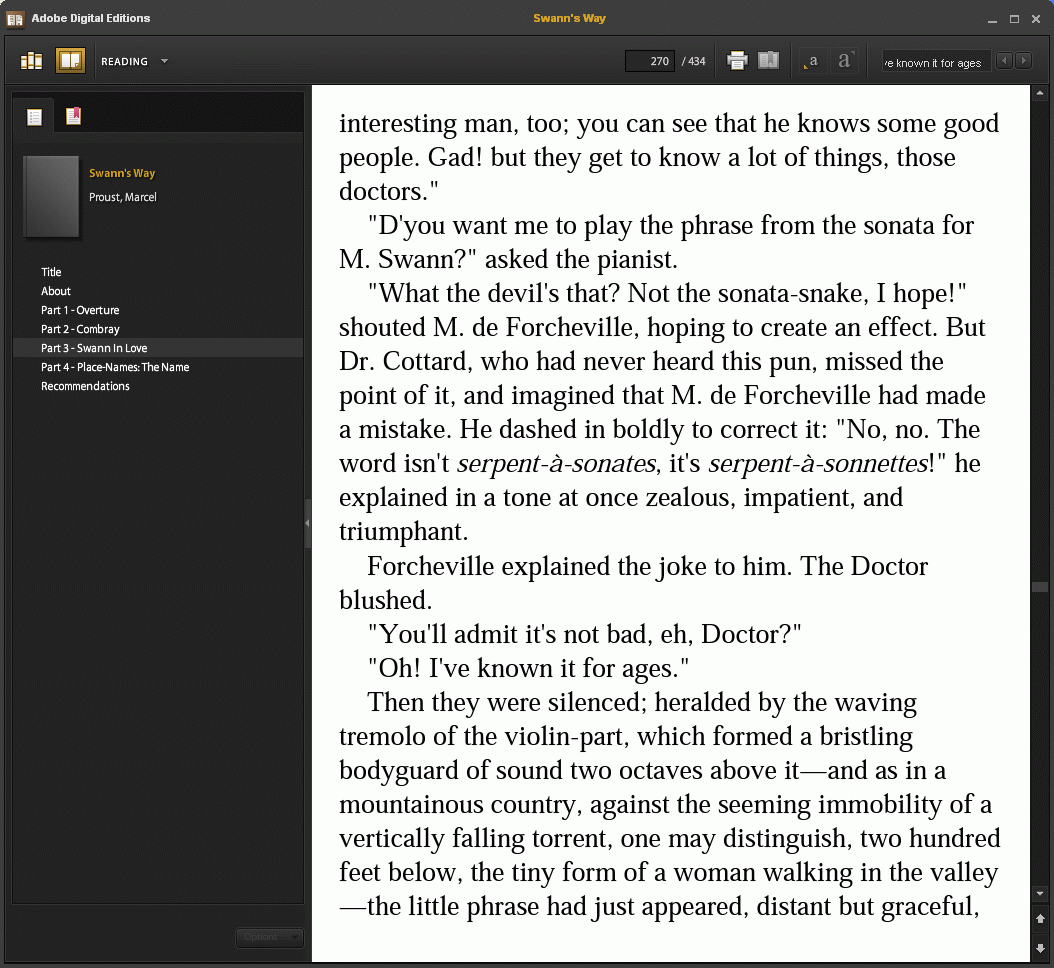Click the italic word 'serpent-à-sonates'
The width and height of the screenshot is (1054, 968).
click(556, 464)
